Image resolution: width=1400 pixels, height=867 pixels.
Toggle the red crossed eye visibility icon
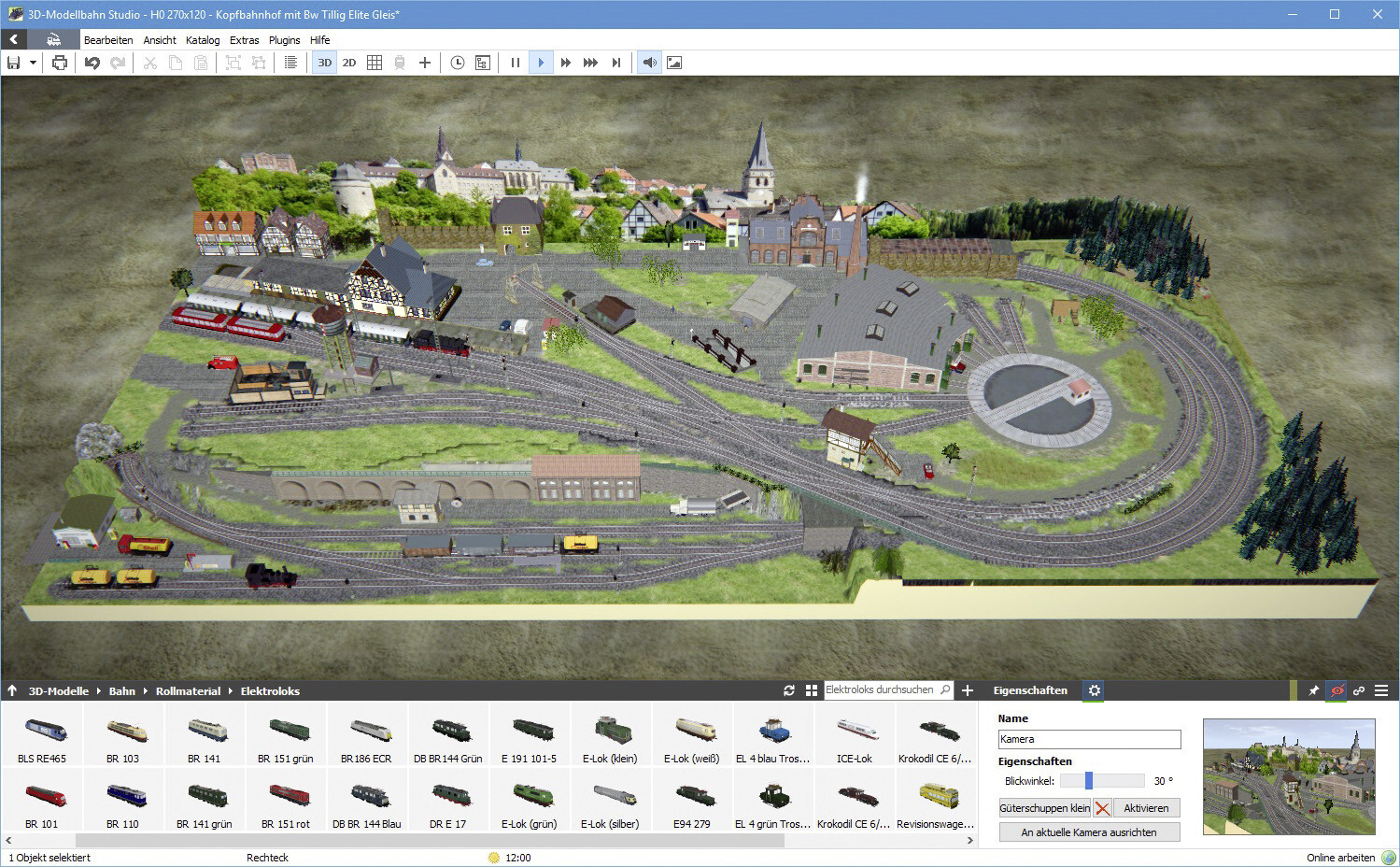point(1336,690)
